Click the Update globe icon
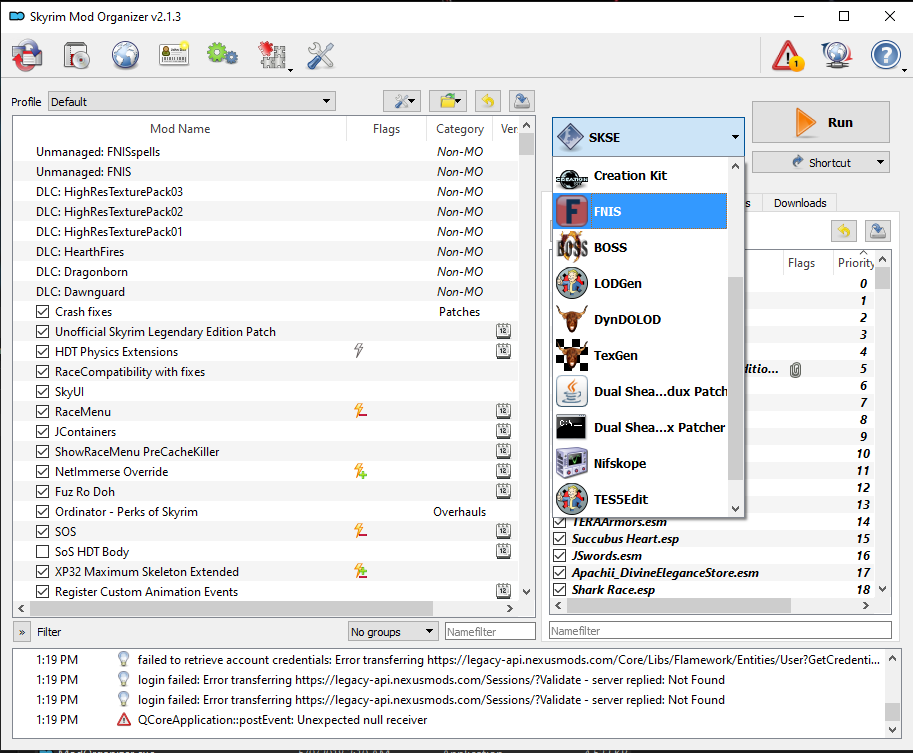This screenshot has width=913, height=753. pyautogui.click(x=837, y=56)
